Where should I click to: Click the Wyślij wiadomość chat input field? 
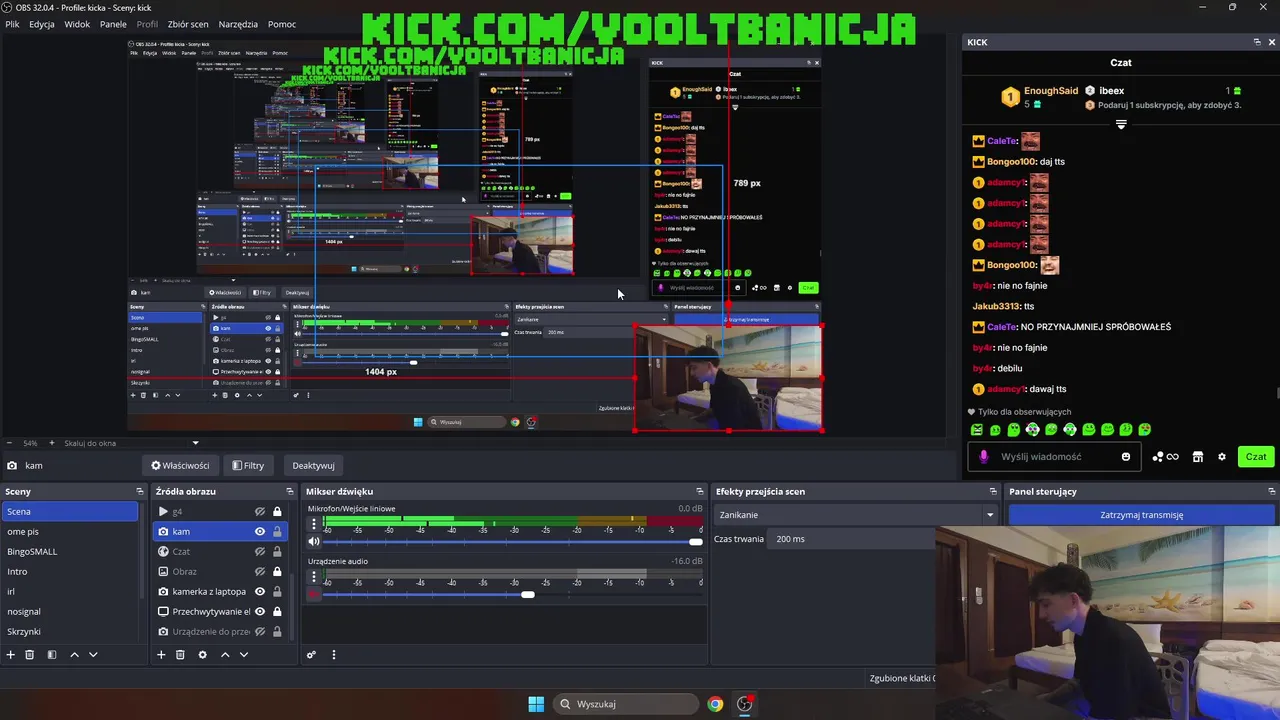(1055, 457)
